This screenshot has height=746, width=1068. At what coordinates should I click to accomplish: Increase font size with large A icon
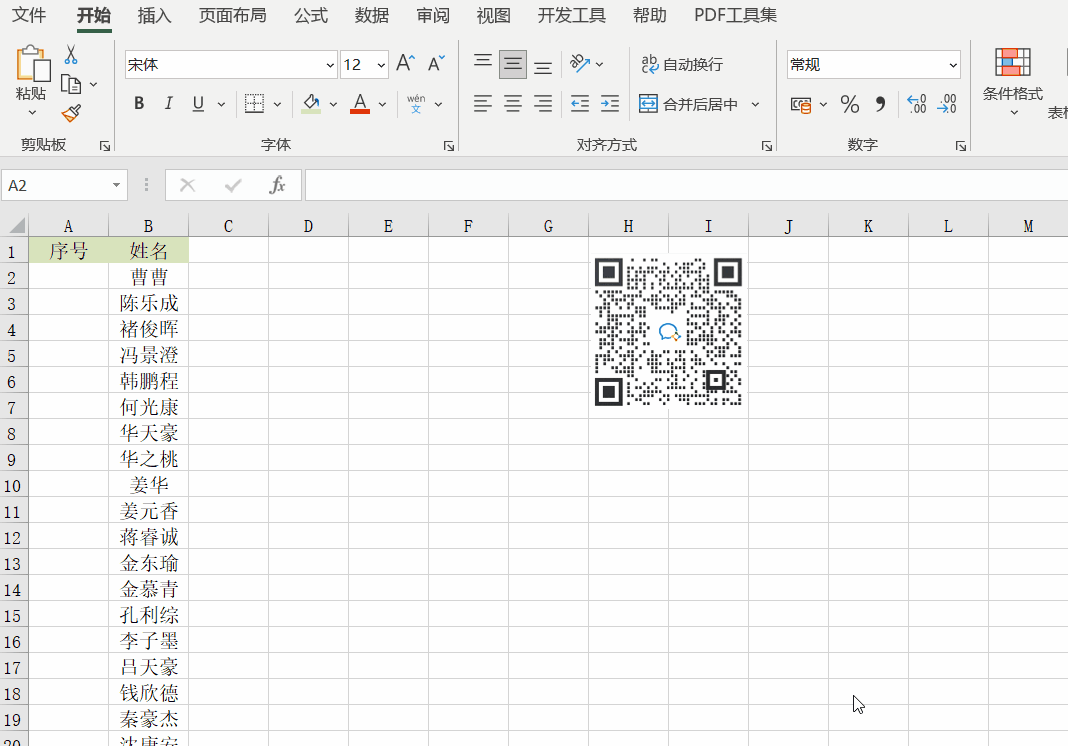point(405,64)
